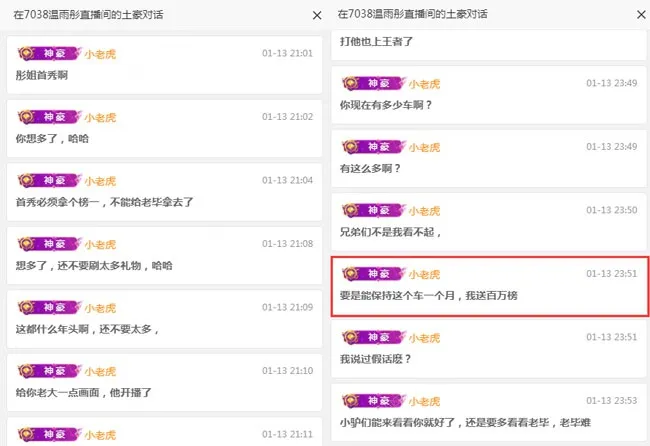Click 神豪 badge on 彤姐首秀啊 message
This screenshot has height=446, width=650.
click(49, 53)
